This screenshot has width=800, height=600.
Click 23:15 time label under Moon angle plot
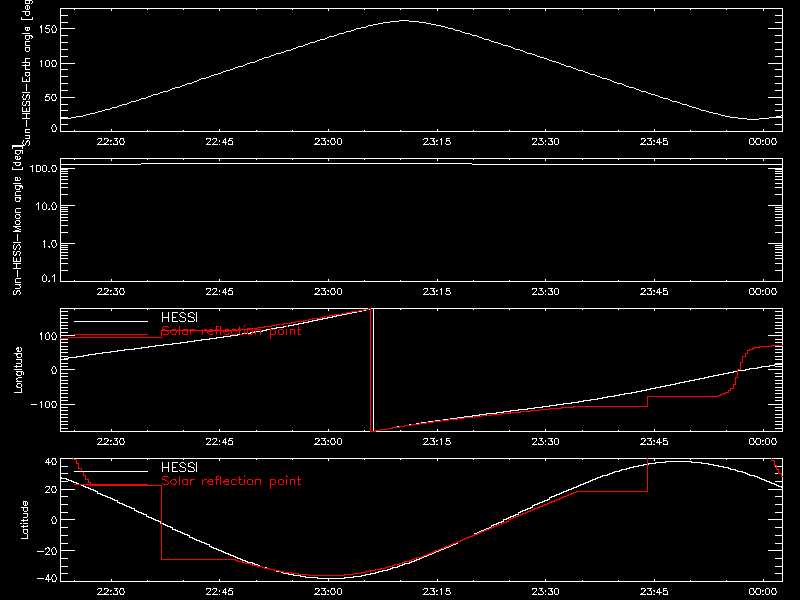click(x=437, y=292)
